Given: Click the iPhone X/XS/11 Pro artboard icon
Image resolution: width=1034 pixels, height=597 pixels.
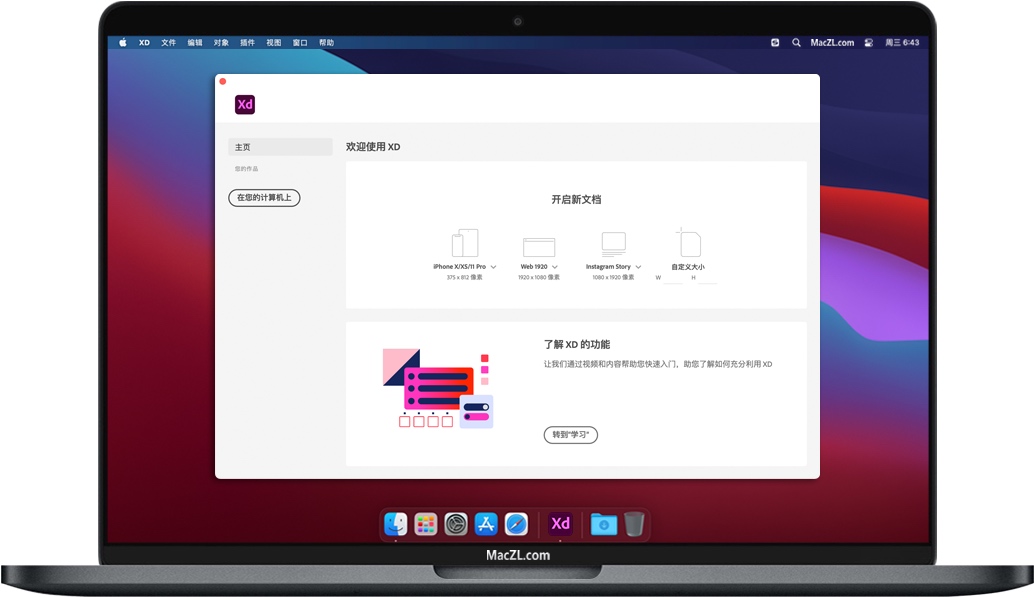Looking at the screenshot, I should point(465,243).
